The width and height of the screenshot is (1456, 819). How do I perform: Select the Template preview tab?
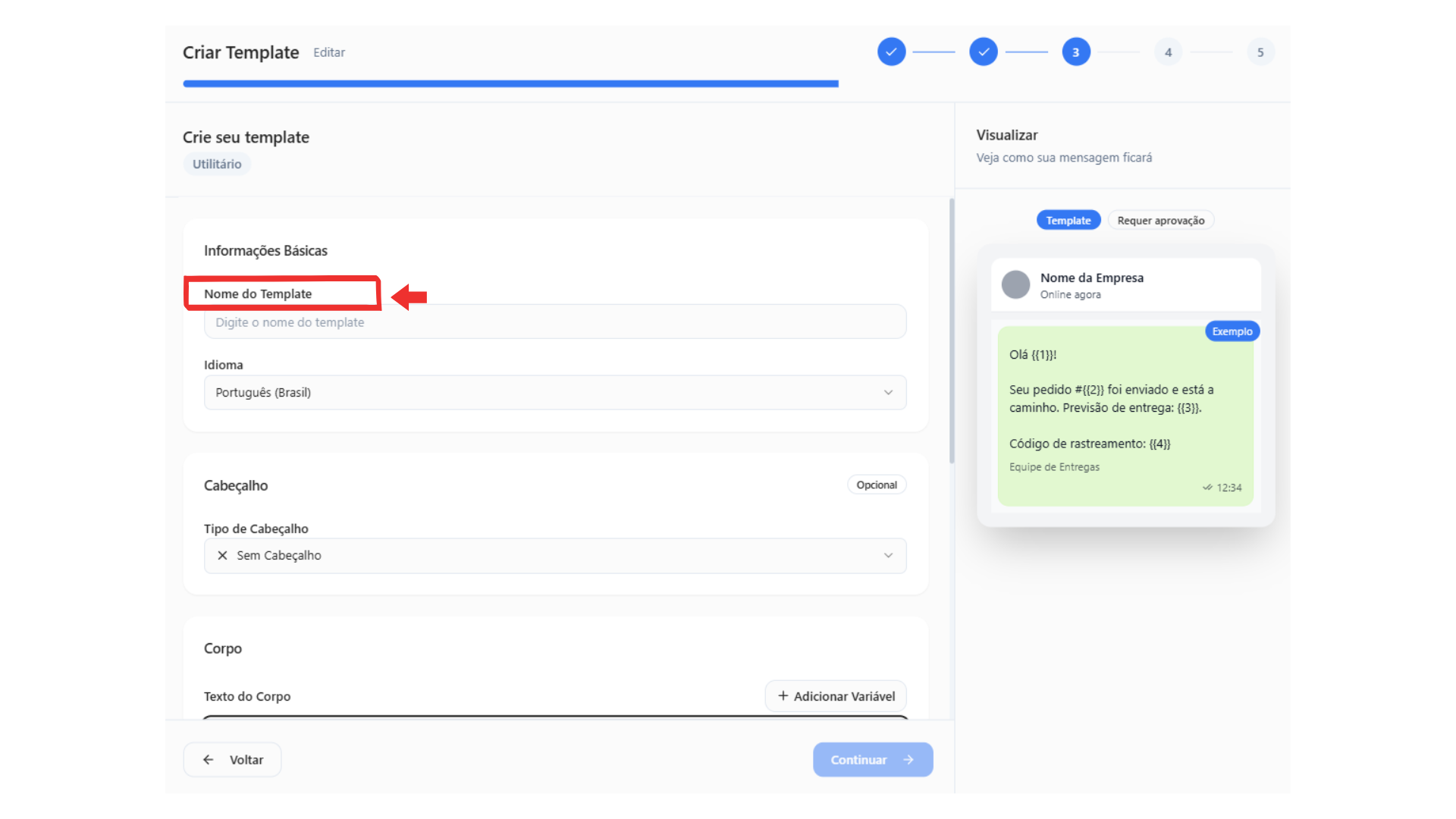[1068, 221]
